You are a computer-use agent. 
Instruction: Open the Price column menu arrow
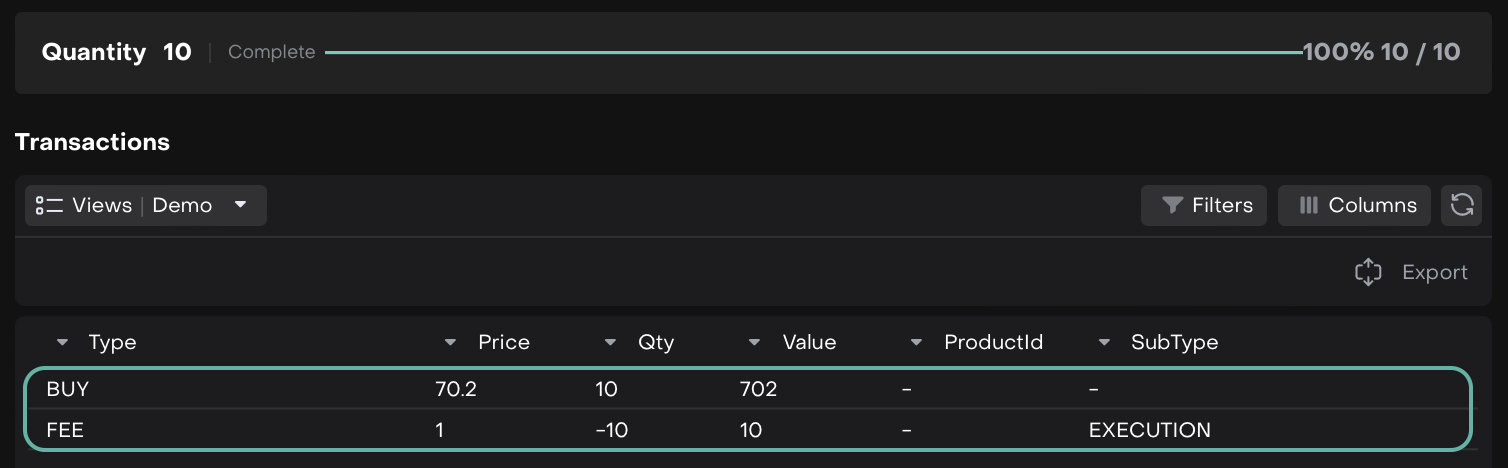pyautogui.click(x=451, y=342)
